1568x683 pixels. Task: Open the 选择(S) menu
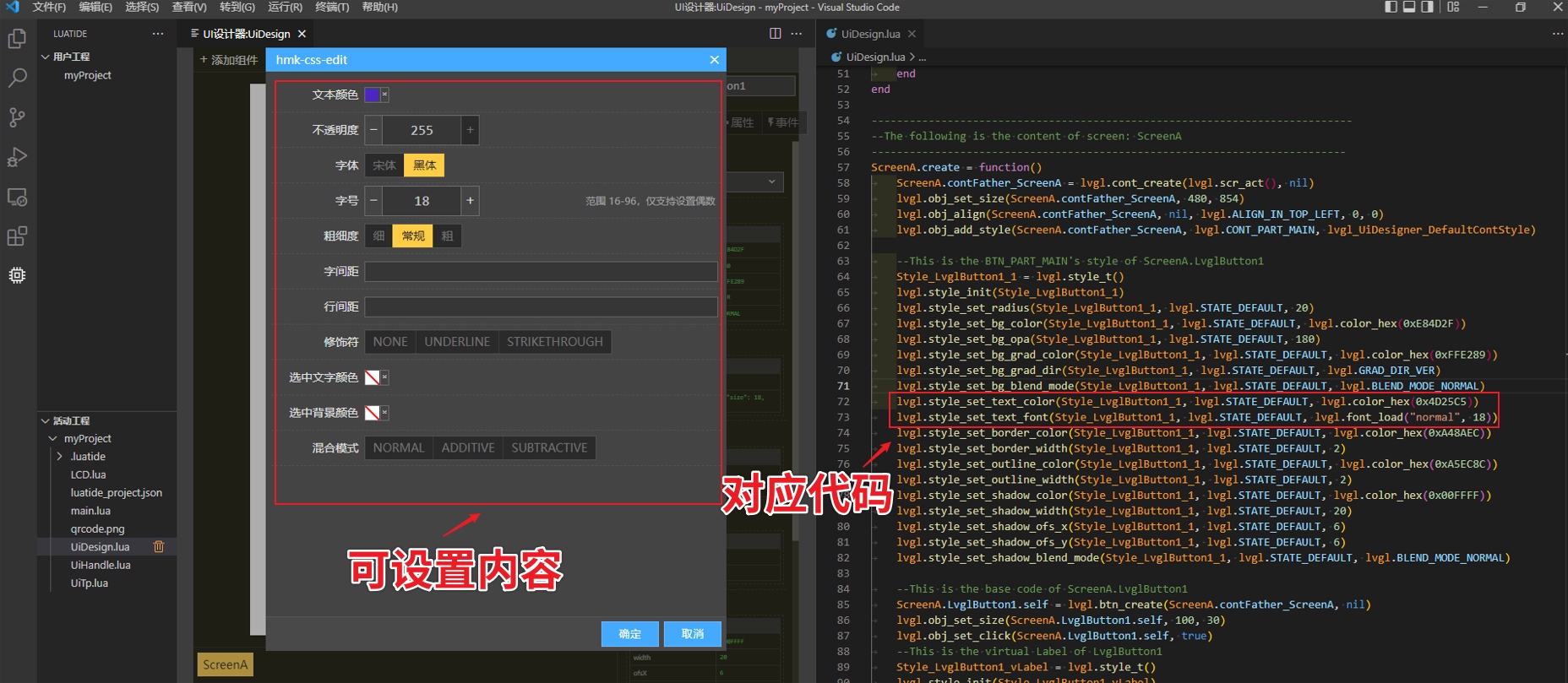(142, 7)
